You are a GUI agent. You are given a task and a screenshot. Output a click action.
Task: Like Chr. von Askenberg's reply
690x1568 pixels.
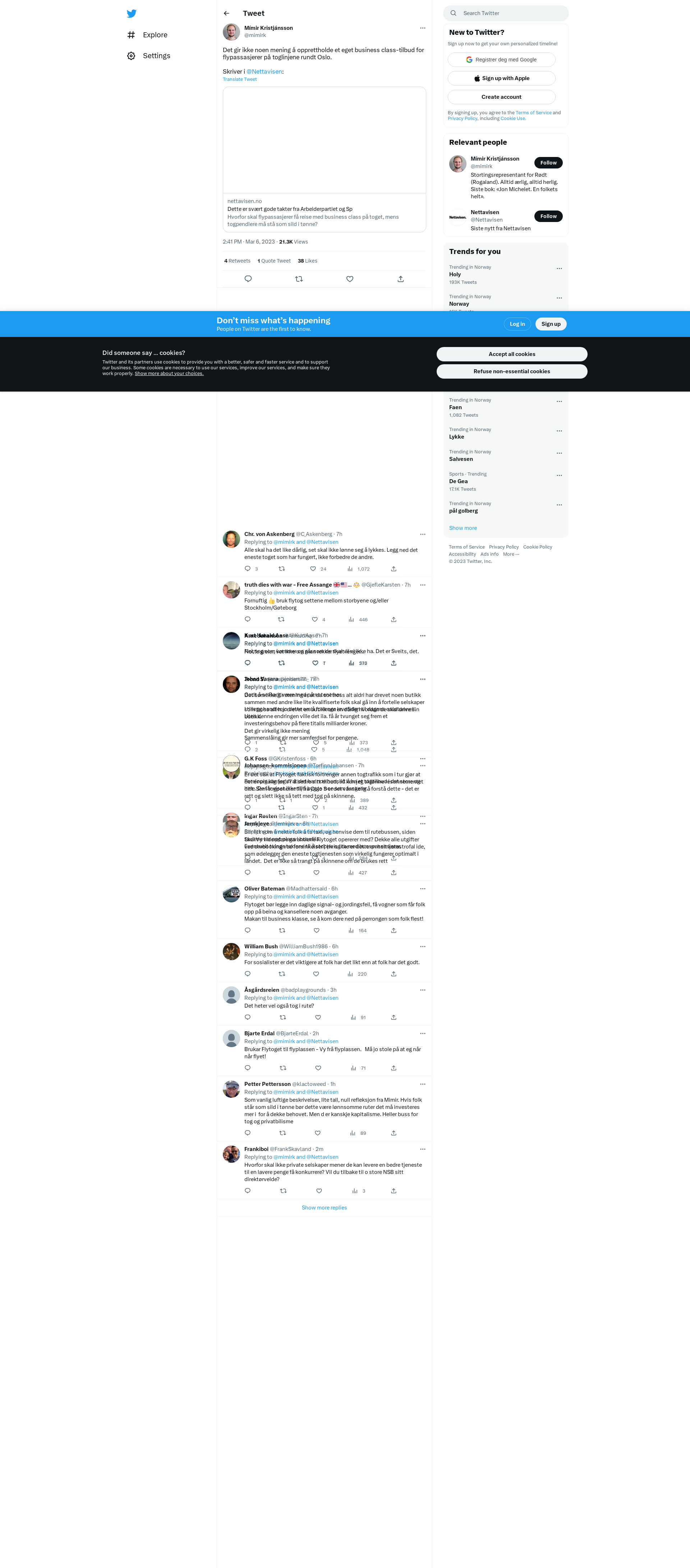point(313,569)
